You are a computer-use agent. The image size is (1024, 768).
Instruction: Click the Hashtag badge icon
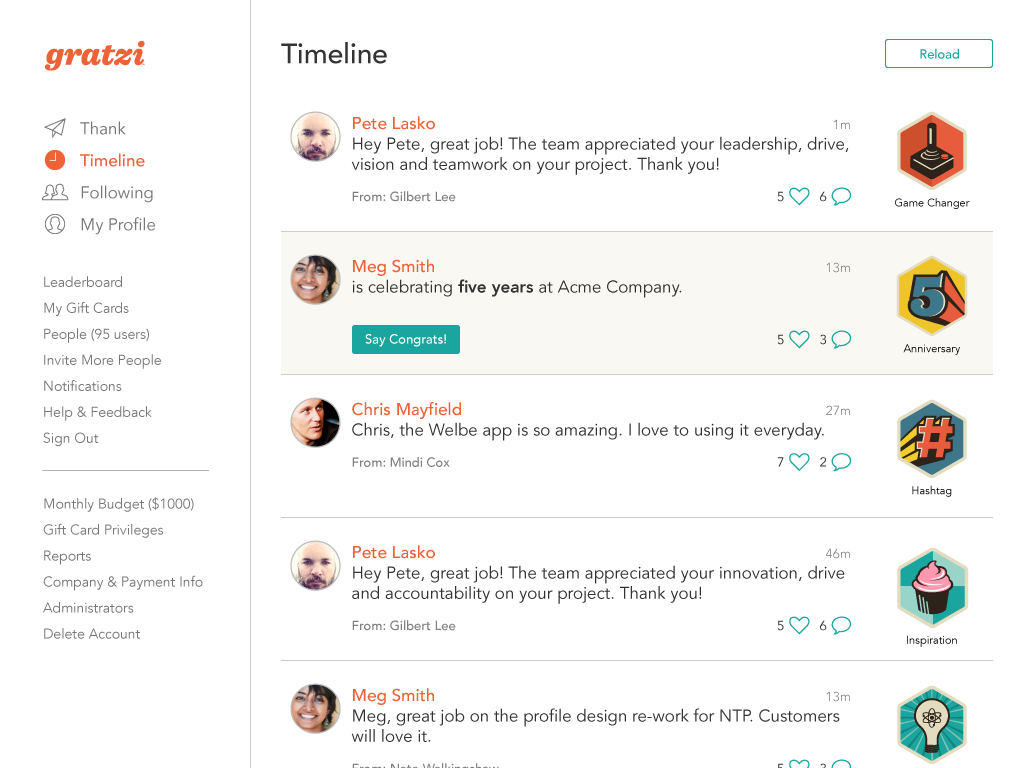[932, 439]
